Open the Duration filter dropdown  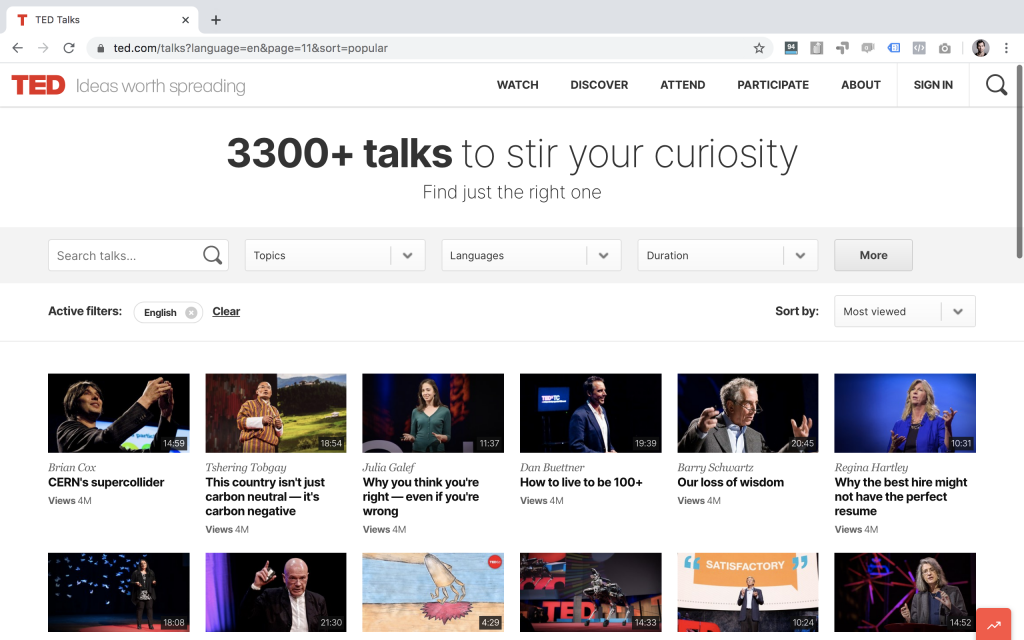pos(728,255)
